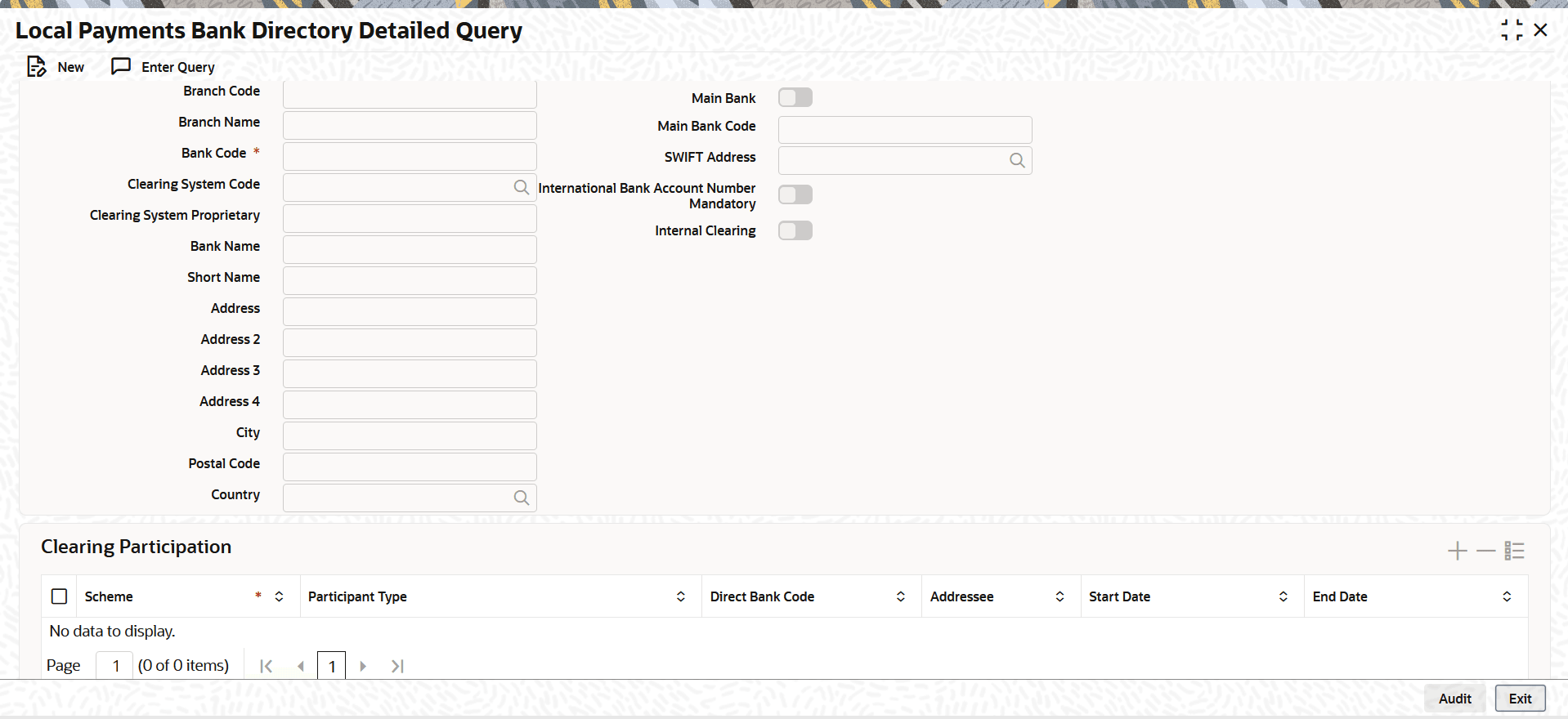Add row to Clearing Participation table
Image resolution: width=1568 pixels, height=719 pixels.
tap(1457, 551)
